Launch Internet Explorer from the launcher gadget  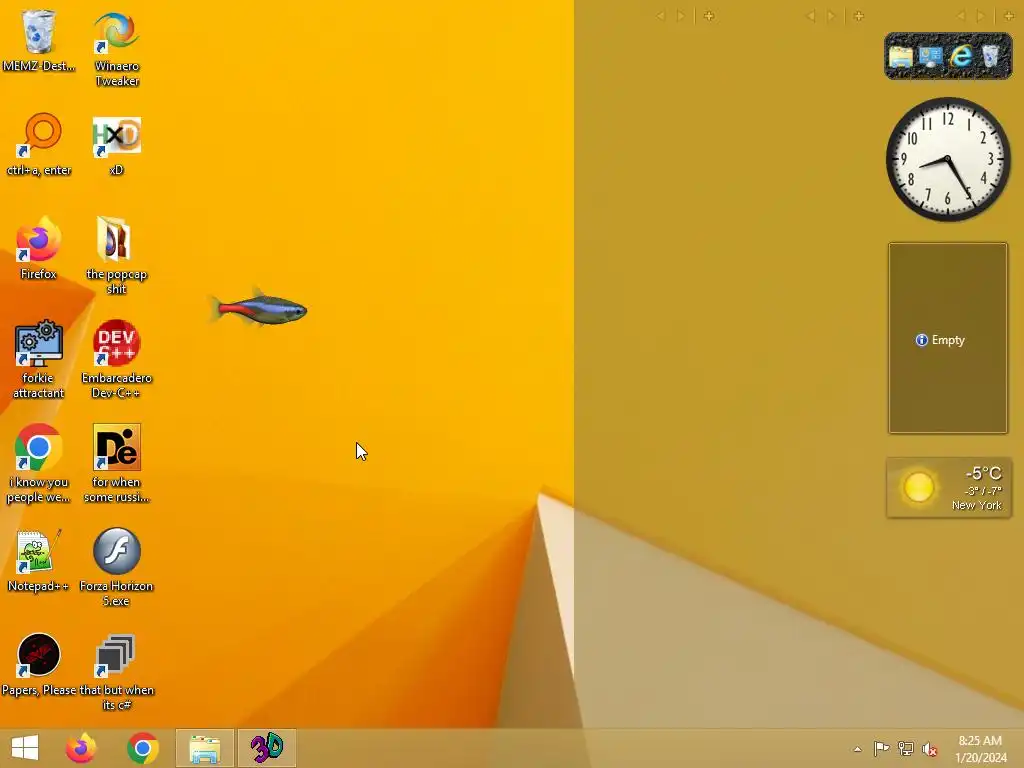(x=961, y=57)
